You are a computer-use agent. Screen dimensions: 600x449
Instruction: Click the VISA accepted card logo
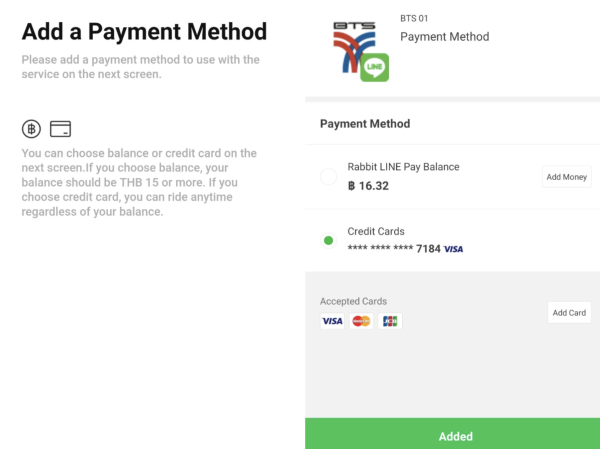[x=332, y=321]
